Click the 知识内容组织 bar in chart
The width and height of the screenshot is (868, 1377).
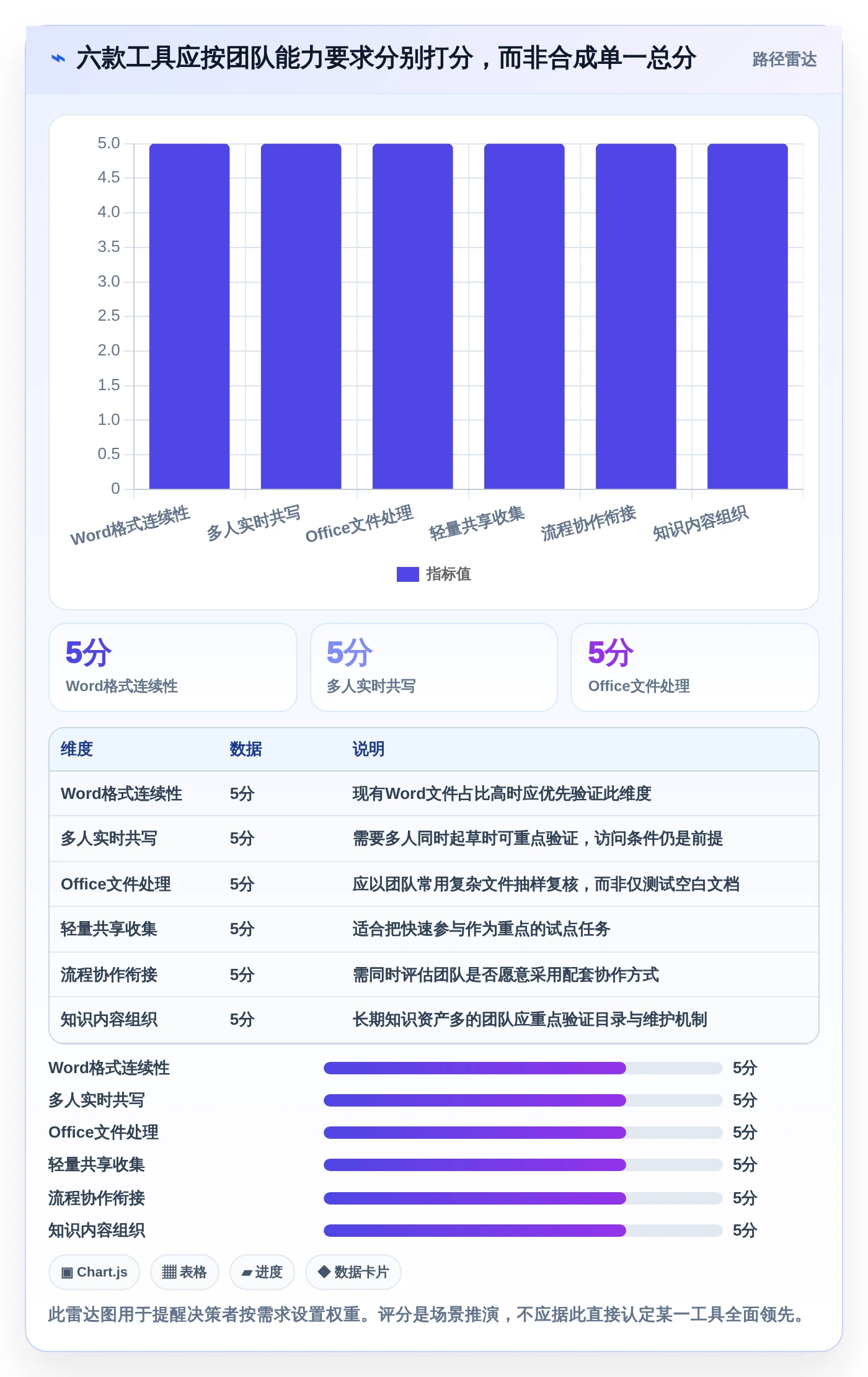point(747,316)
